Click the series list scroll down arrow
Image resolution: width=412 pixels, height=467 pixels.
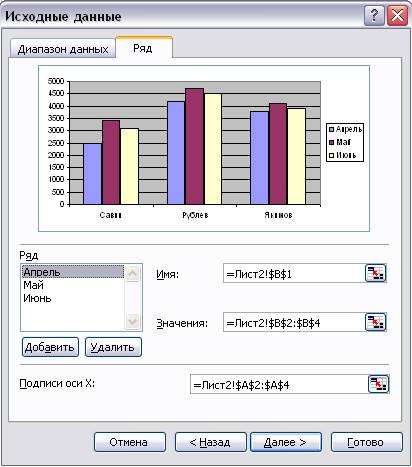point(133,321)
